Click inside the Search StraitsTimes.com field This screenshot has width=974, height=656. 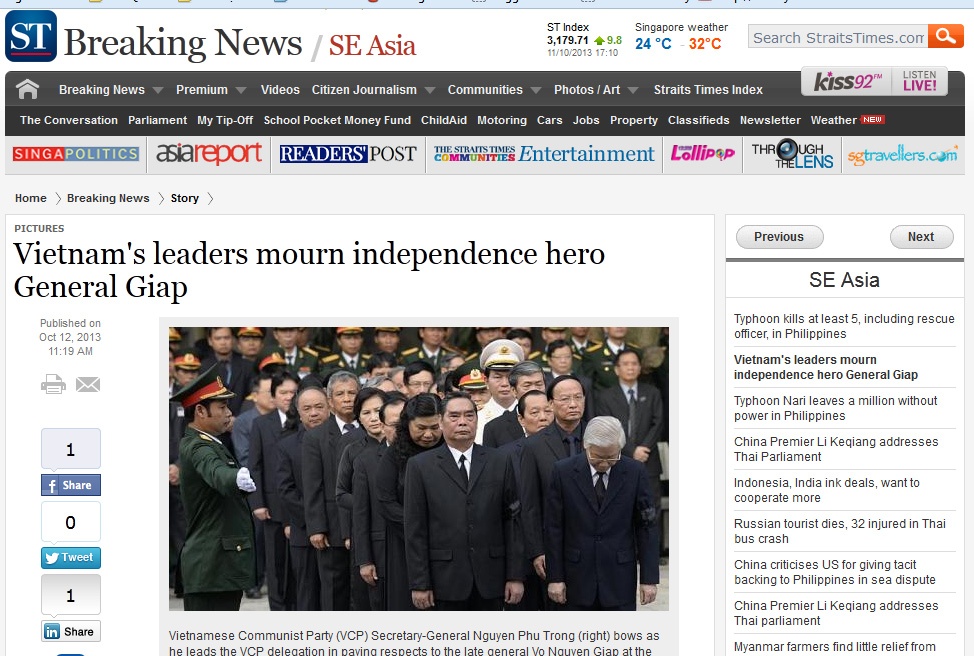tap(838, 37)
